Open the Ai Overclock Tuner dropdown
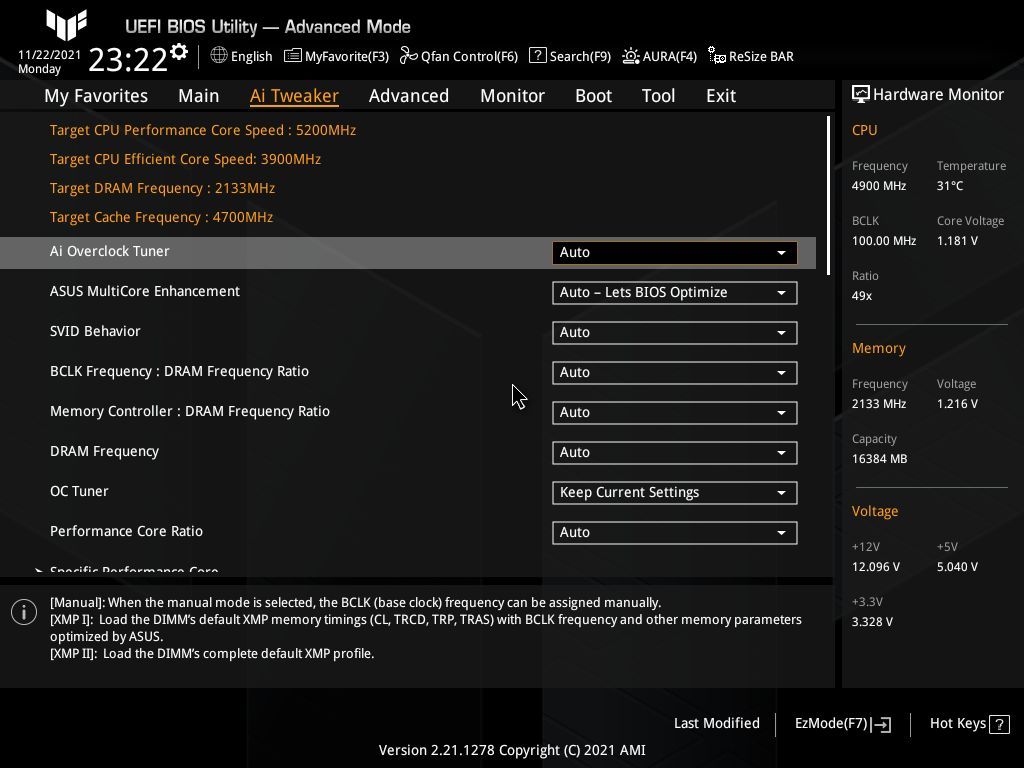1024x768 pixels. point(675,253)
